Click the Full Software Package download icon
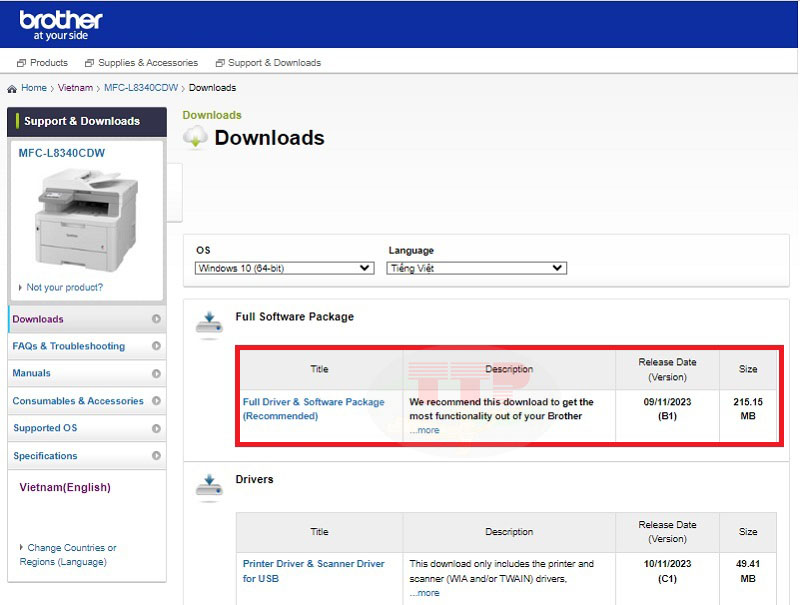Viewport: 800px width, 605px height. point(209,322)
